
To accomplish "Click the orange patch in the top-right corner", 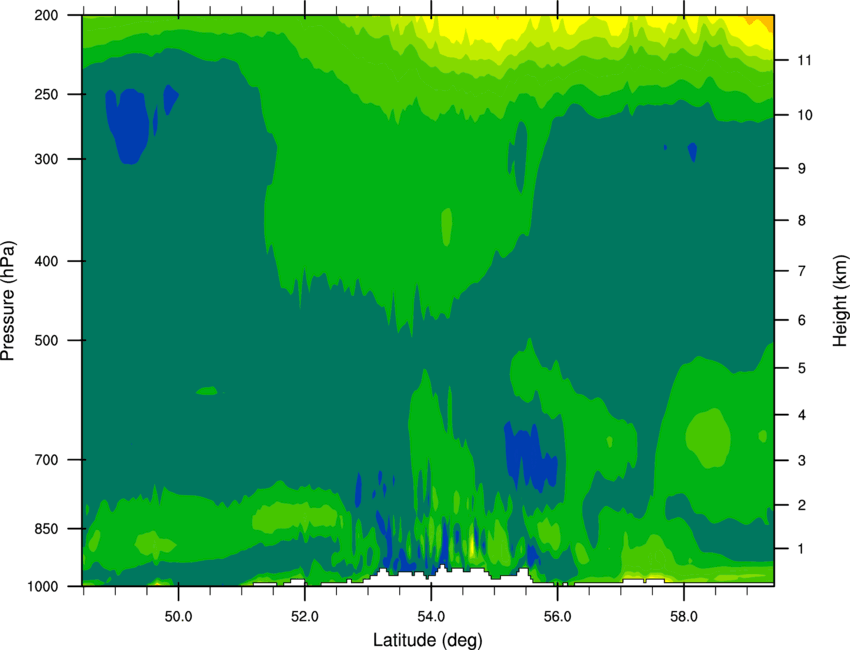I will [x=761, y=20].
